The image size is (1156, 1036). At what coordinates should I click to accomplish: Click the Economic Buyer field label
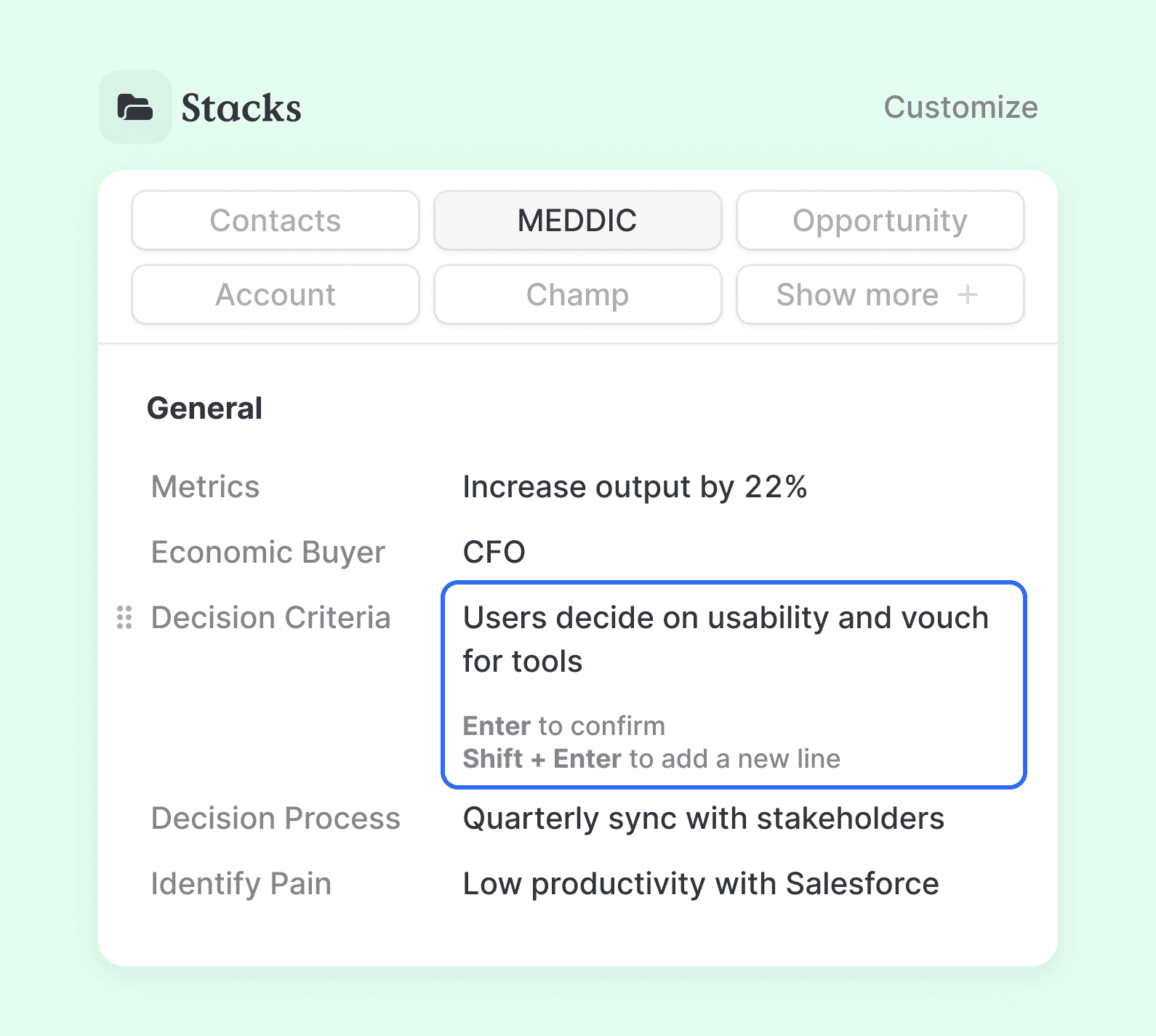268,553
